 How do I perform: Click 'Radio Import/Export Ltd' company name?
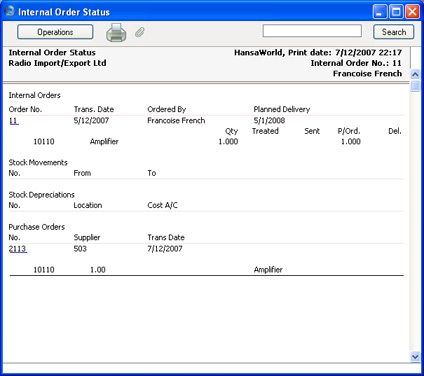pyautogui.click(x=57, y=63)
